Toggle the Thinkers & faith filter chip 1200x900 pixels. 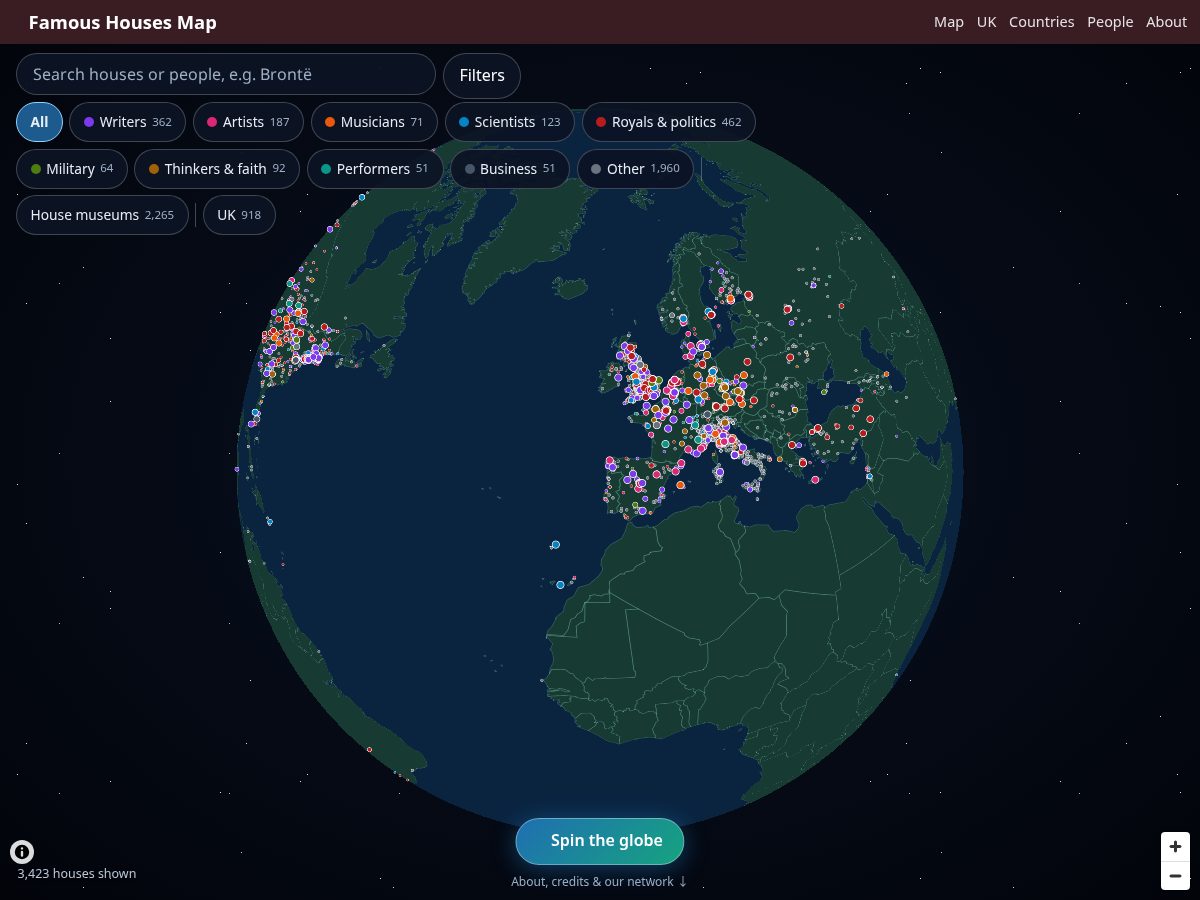[217, 169]
